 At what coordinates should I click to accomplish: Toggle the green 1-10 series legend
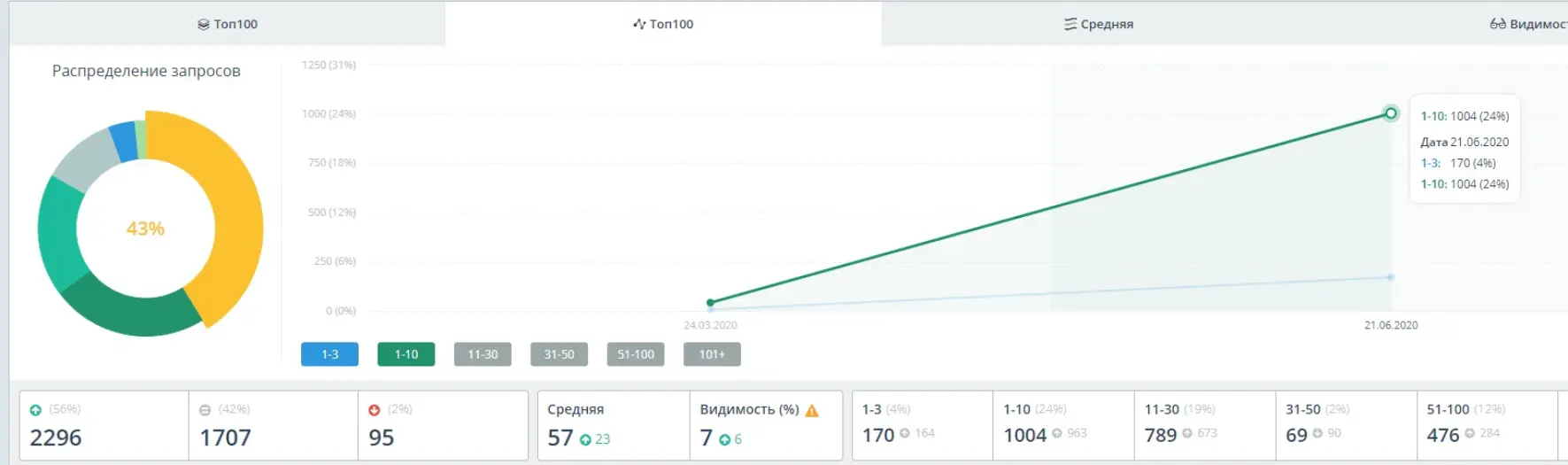(406, 354)
